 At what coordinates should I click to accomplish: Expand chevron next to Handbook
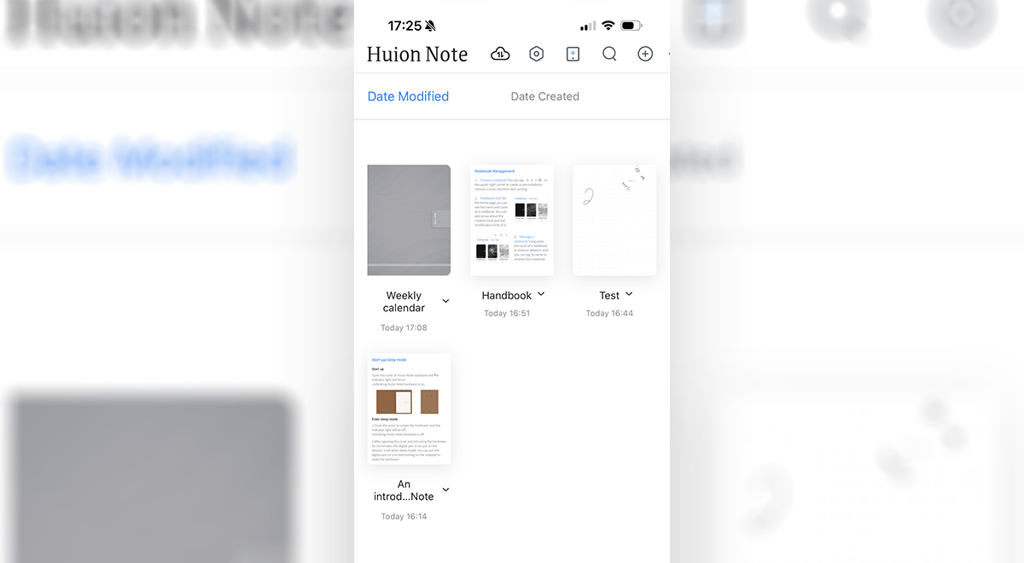[541, 295]
